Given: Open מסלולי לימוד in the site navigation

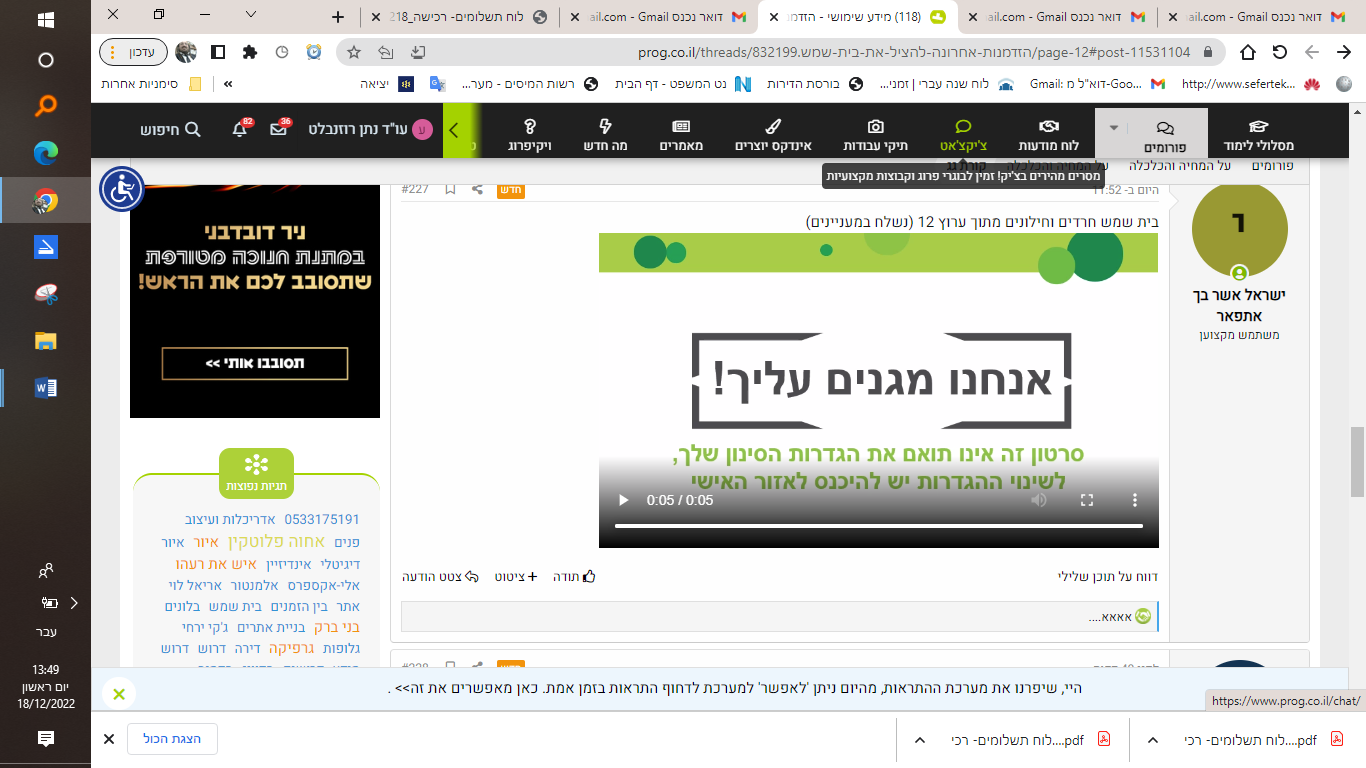Looking at the screenshot, I should click(1259, 134).
